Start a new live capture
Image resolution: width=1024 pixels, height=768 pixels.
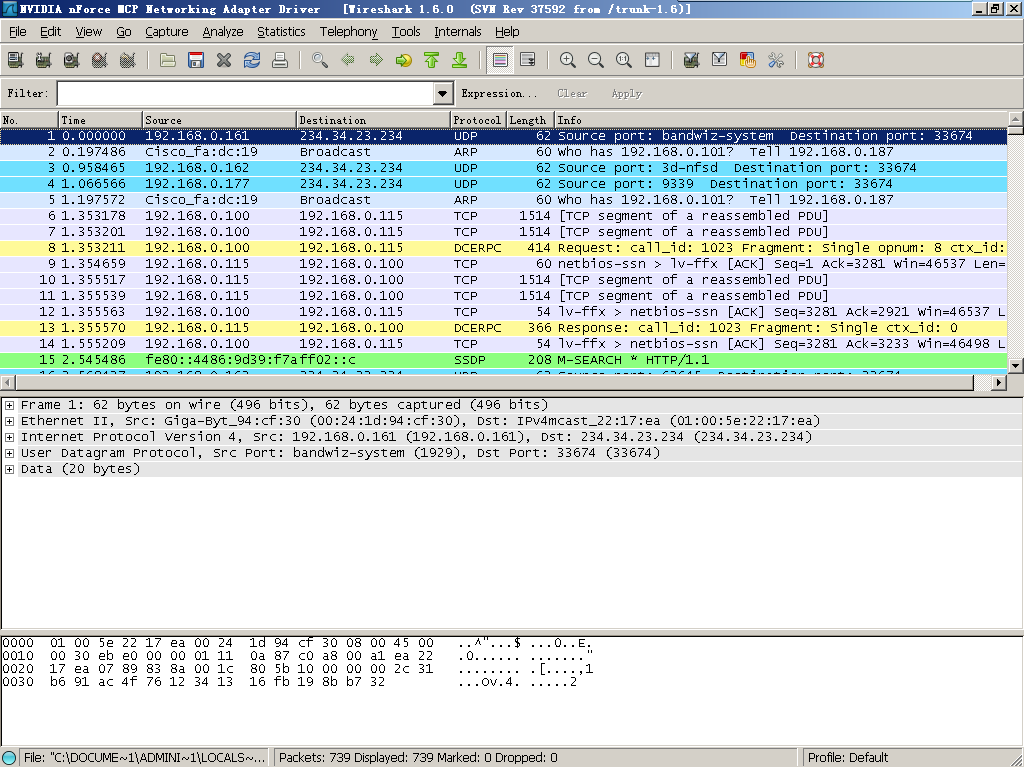tap(72, 61)
